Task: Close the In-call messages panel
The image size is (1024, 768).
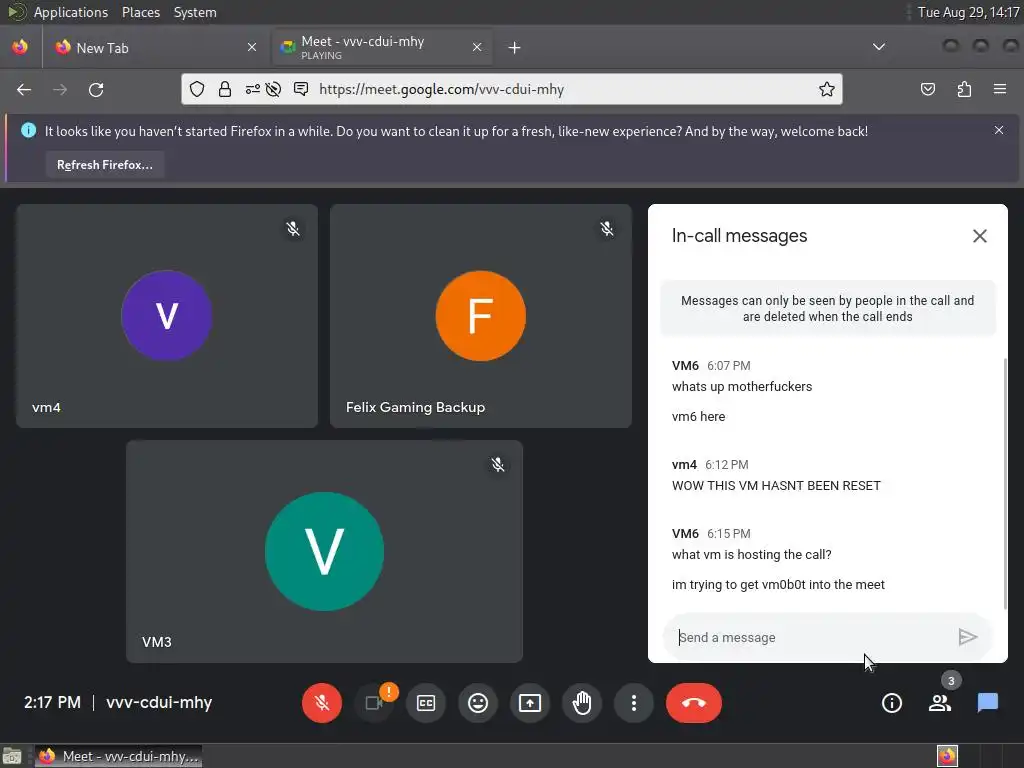Action: point(980,236)
